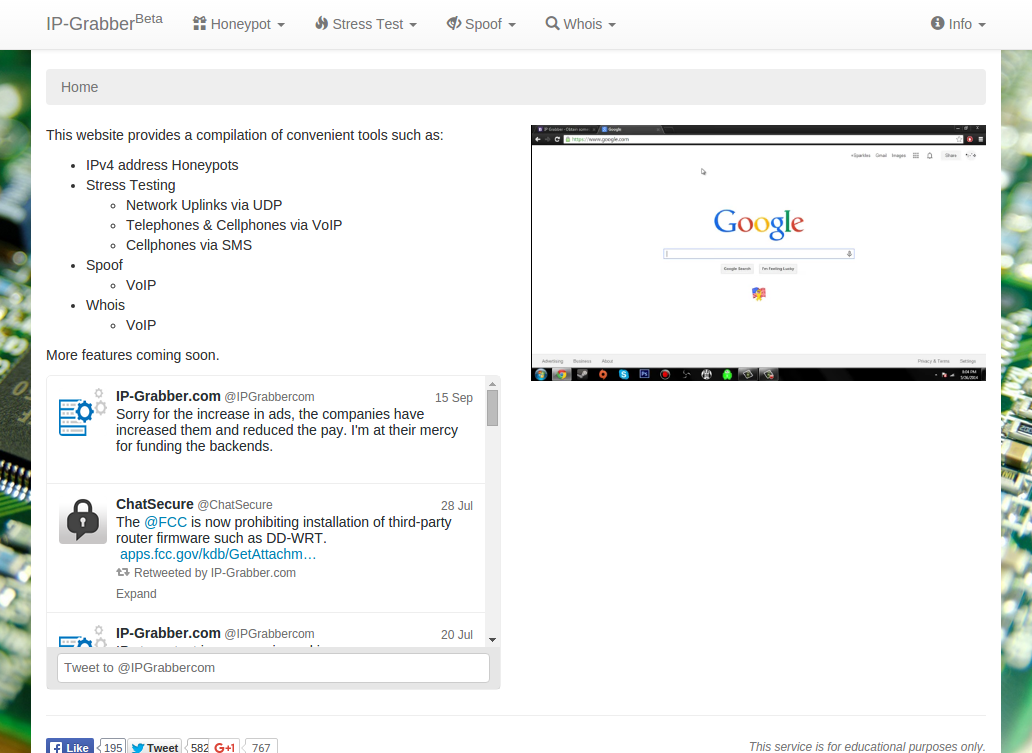Image resolution: width=1032 pixels, height=753 pixels.
Task: Click the retweet icon by Retweeted by IP-Grabber.com
Action: coord(123,573)
